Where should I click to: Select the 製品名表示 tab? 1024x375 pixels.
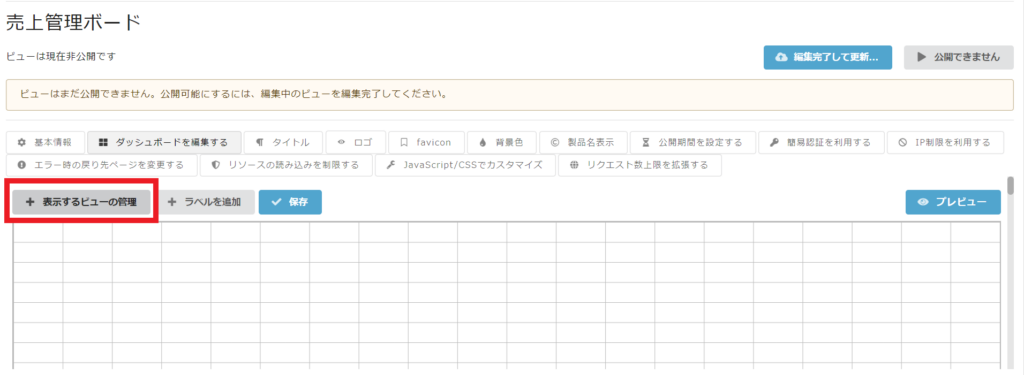tap(583, 142)
